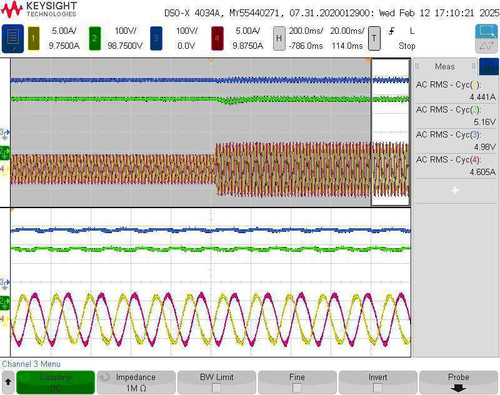Click the Stop run status

(407, 46)
